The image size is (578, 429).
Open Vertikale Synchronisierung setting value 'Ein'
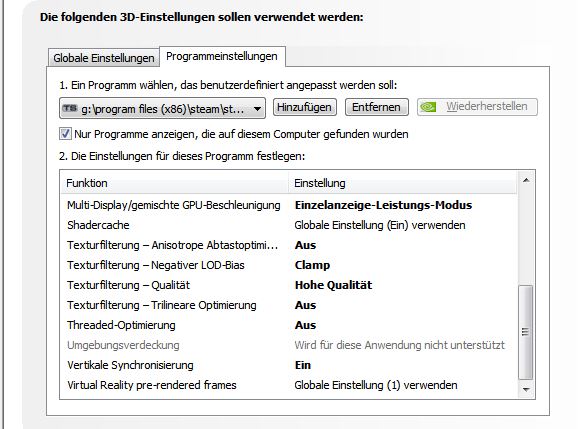pyautogui.click(x=303, y=365)
